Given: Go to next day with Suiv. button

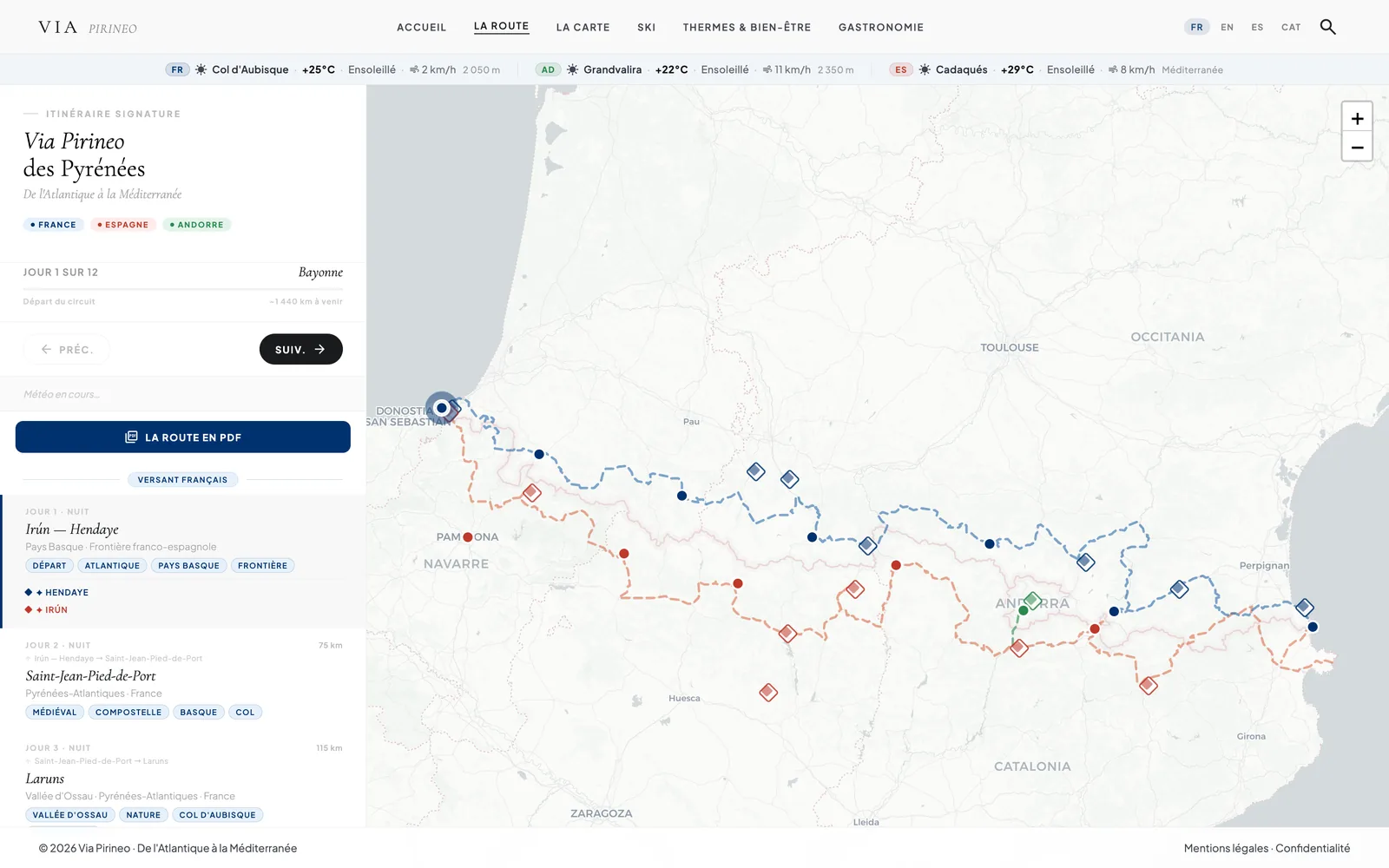Looking at the screenshot, I should (x=300, y=349).
